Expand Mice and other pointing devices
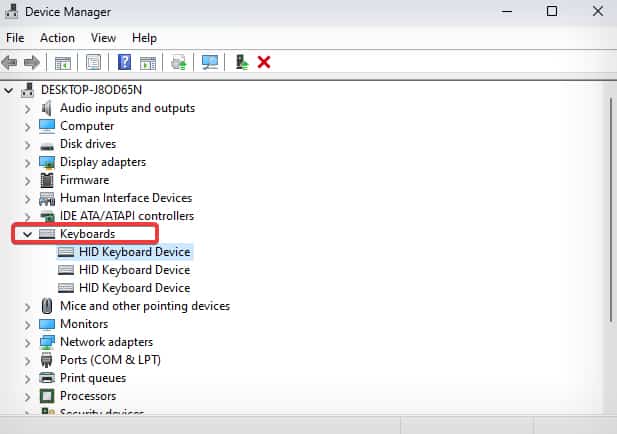617x434 pixels. pos(27,307)
